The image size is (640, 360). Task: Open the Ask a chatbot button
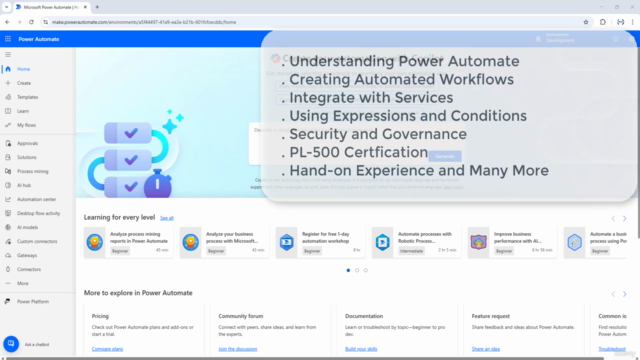[11, 344]
